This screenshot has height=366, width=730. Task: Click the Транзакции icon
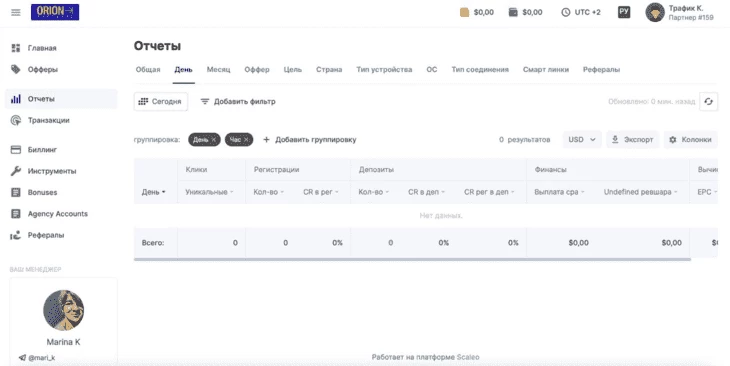pyautogui.click(x=16, y=120)
